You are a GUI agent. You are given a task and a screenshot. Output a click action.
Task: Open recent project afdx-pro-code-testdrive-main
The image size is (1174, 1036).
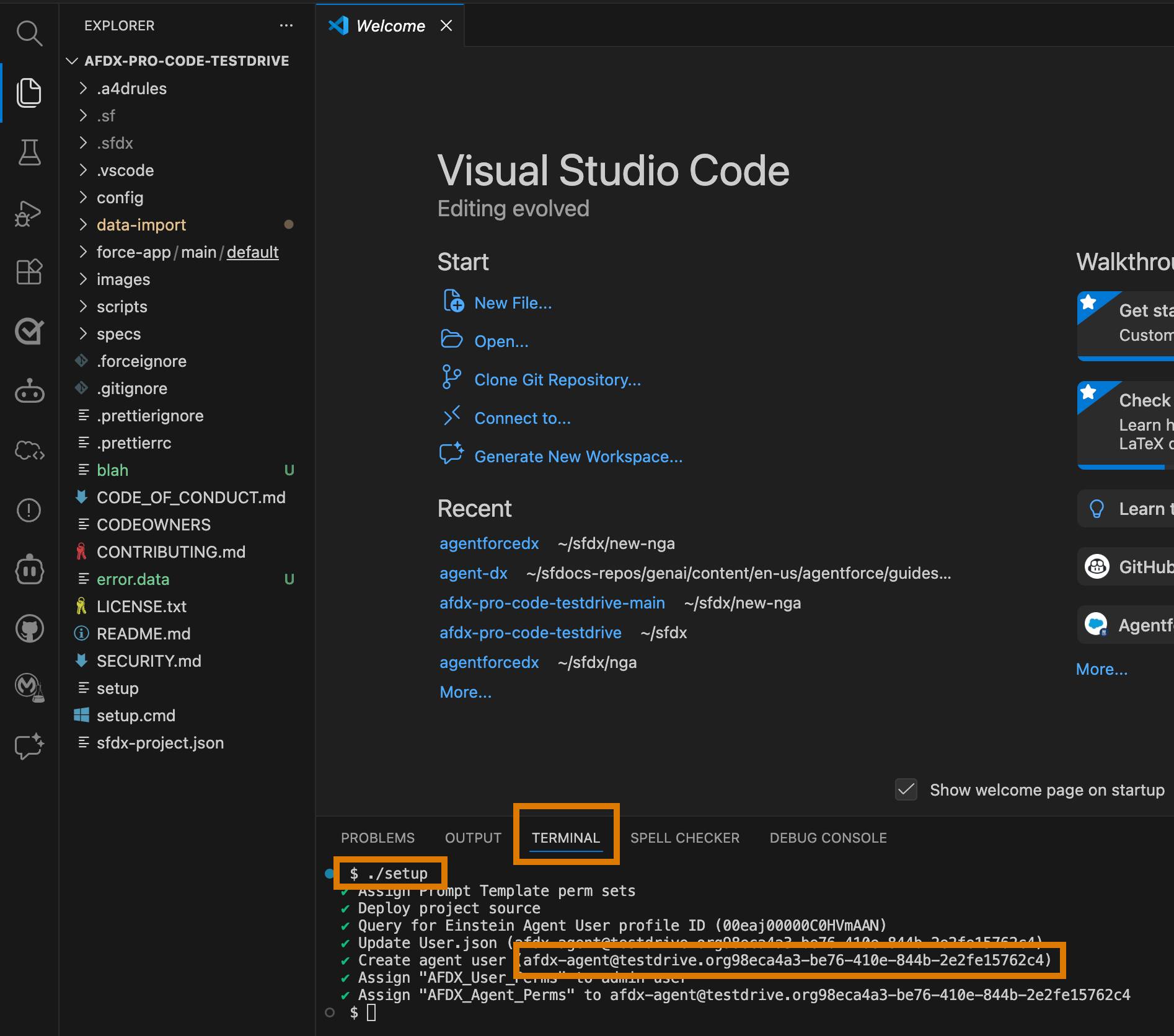tap(552, 603)
